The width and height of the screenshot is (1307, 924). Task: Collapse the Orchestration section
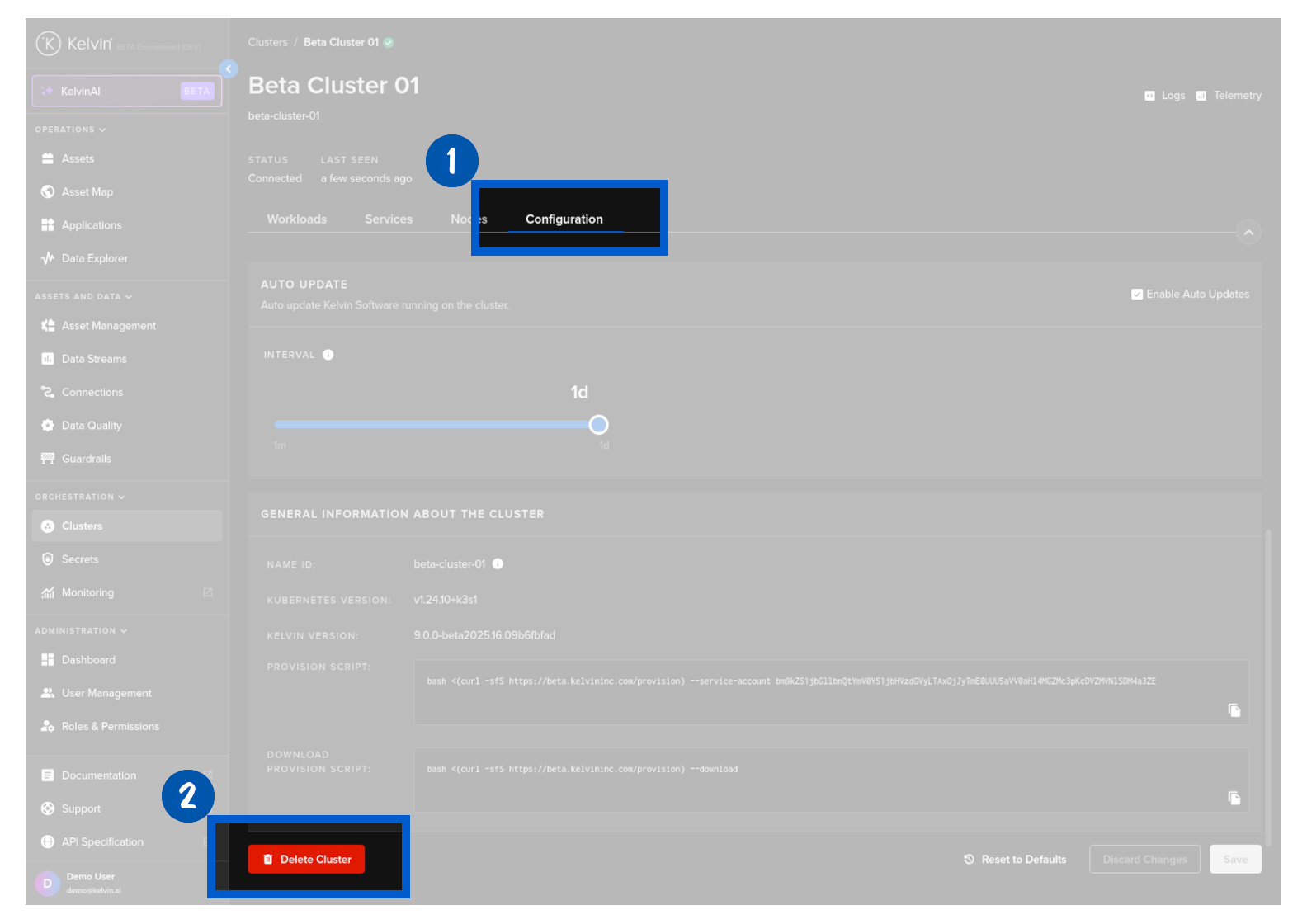pos(79,497)
